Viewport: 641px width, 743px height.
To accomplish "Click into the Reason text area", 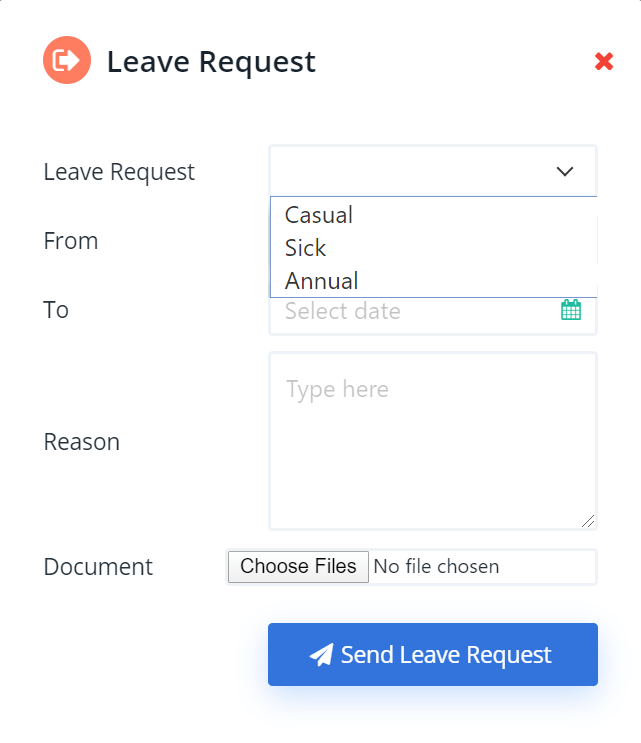I will pyautogui.click(x=433, y=441).
